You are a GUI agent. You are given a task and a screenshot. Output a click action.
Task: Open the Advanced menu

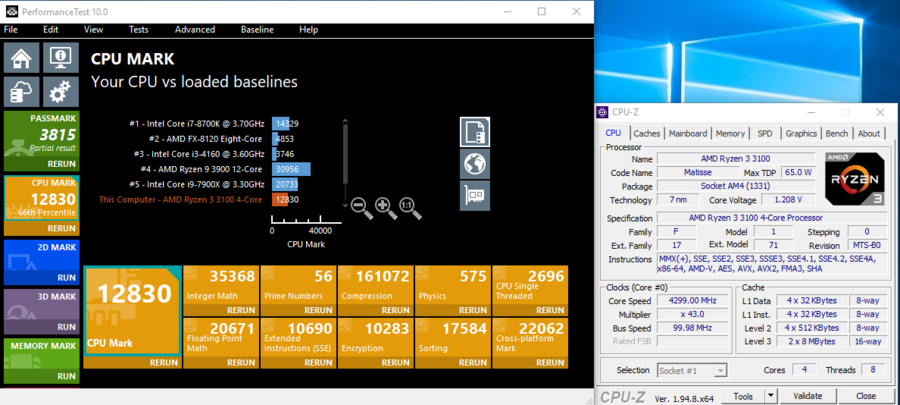pyautogui.click(x=195, y=30)
